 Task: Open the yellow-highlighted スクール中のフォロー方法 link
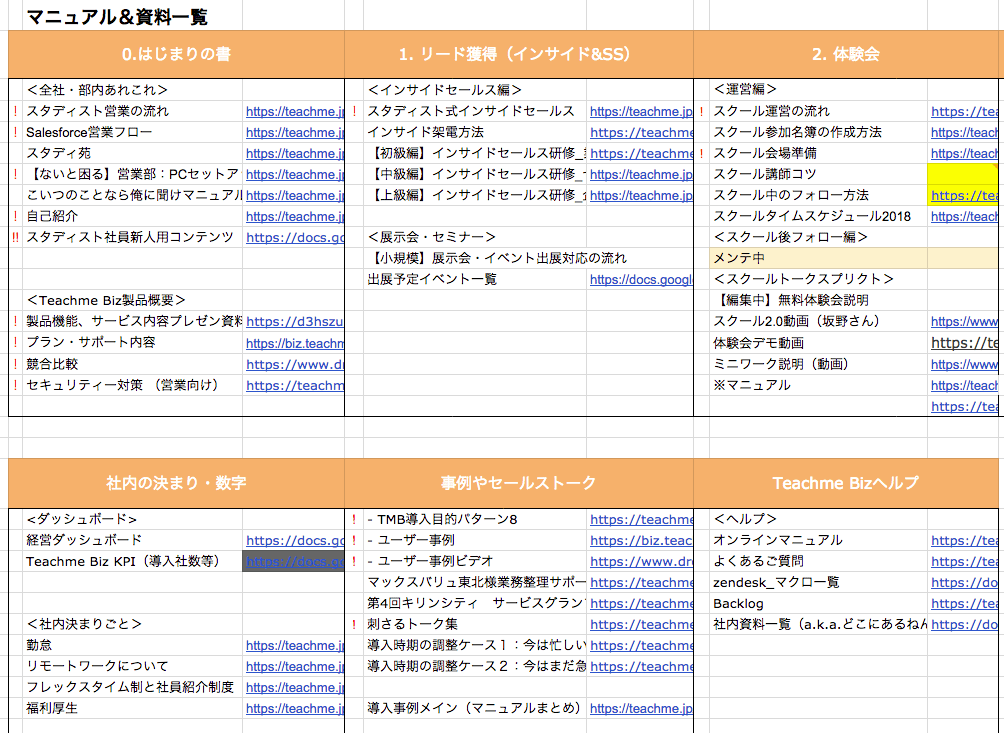(964, 195)
